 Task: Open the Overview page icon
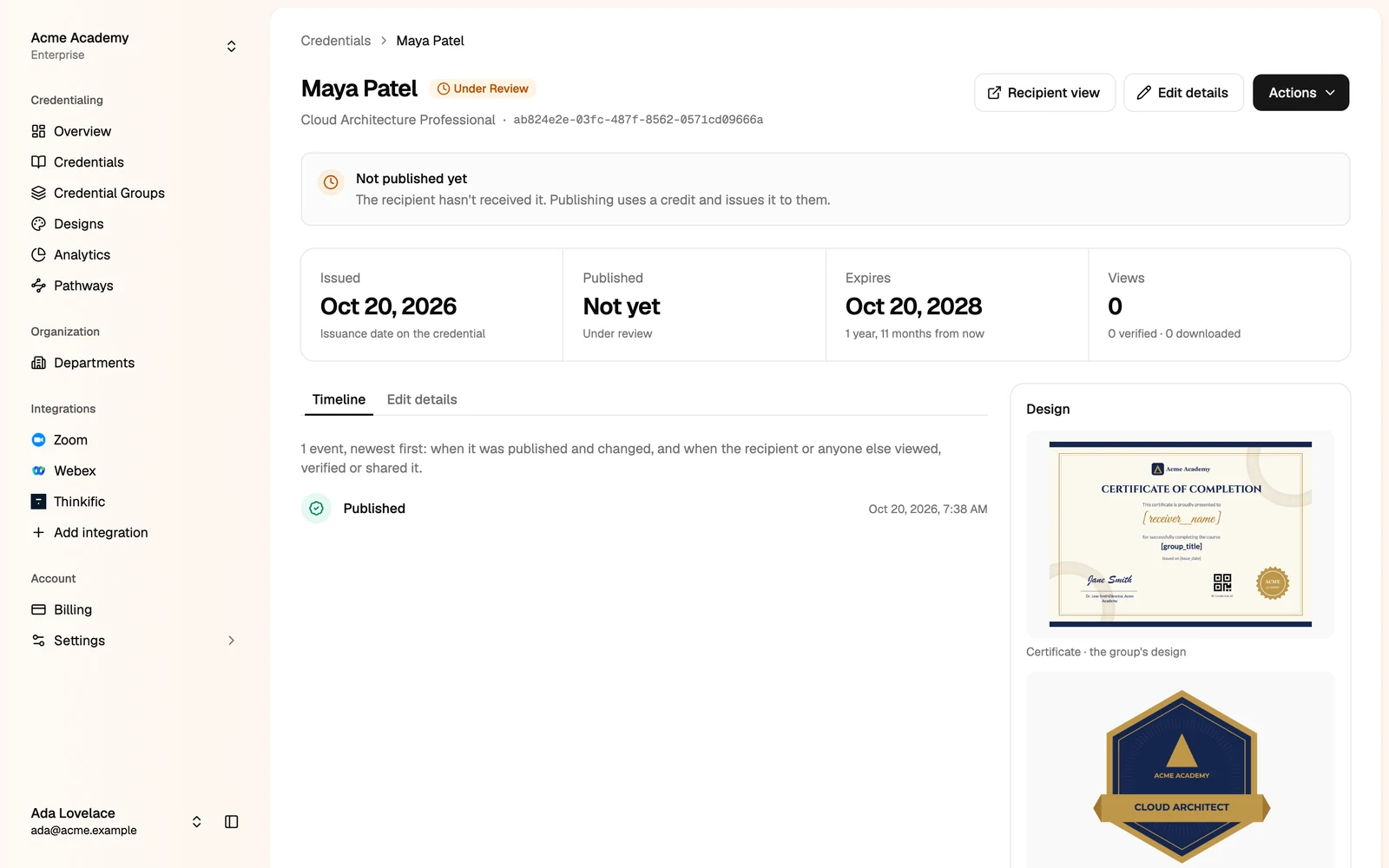(38, 131)
